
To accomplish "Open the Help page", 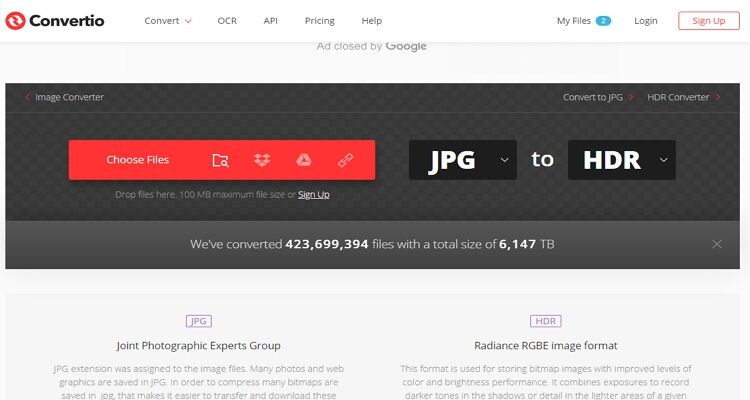I will click(x=372, y=21).
